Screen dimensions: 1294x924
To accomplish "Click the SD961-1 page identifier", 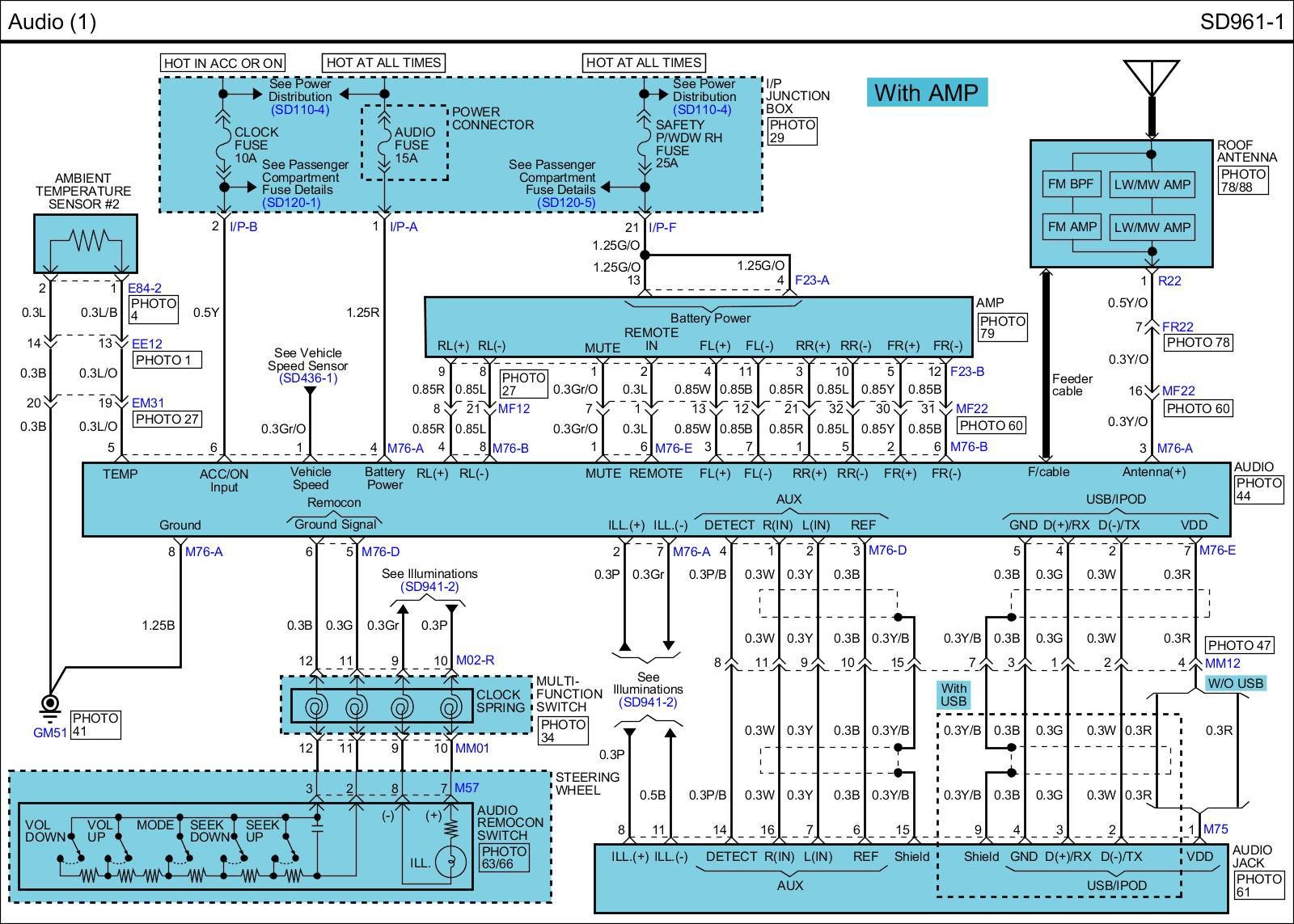I will [1241, 22].
